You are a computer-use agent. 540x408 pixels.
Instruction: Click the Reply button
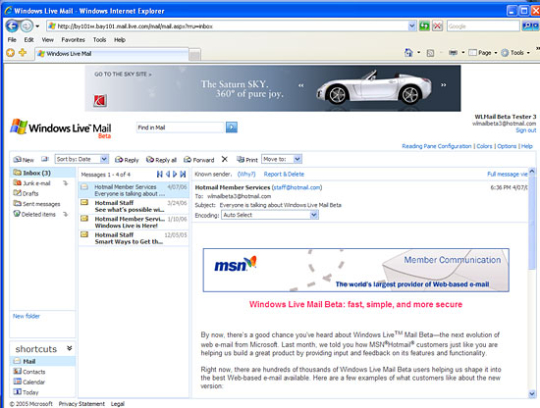127,160
